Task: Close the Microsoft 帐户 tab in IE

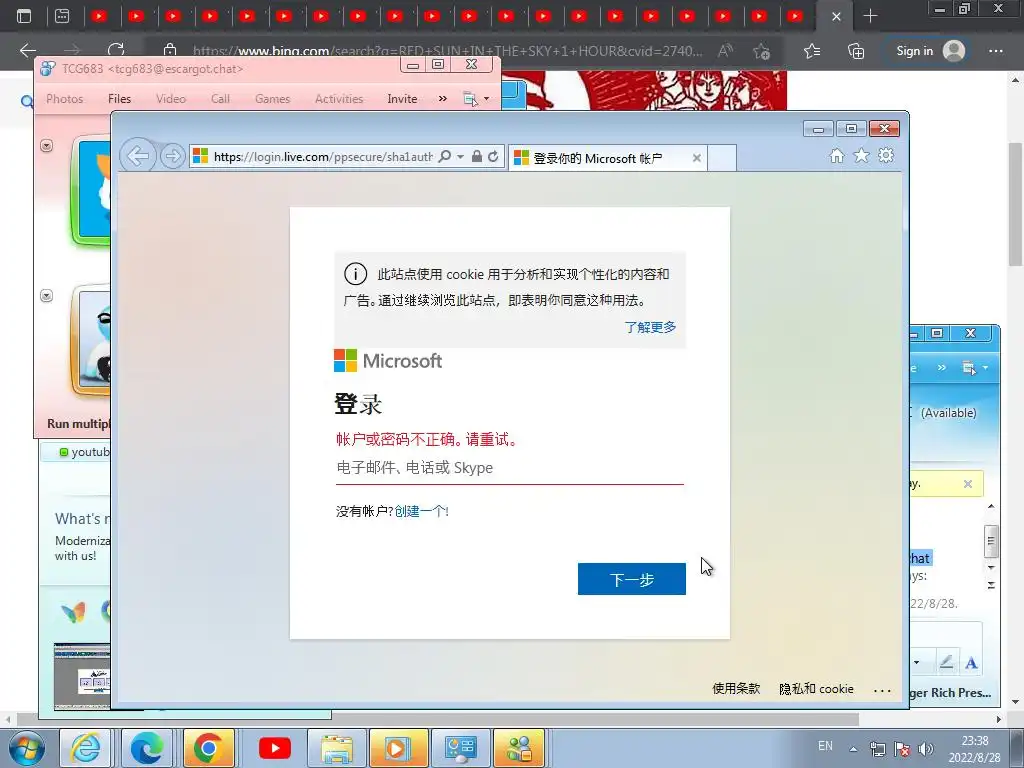Action: (x=696, y=158)
